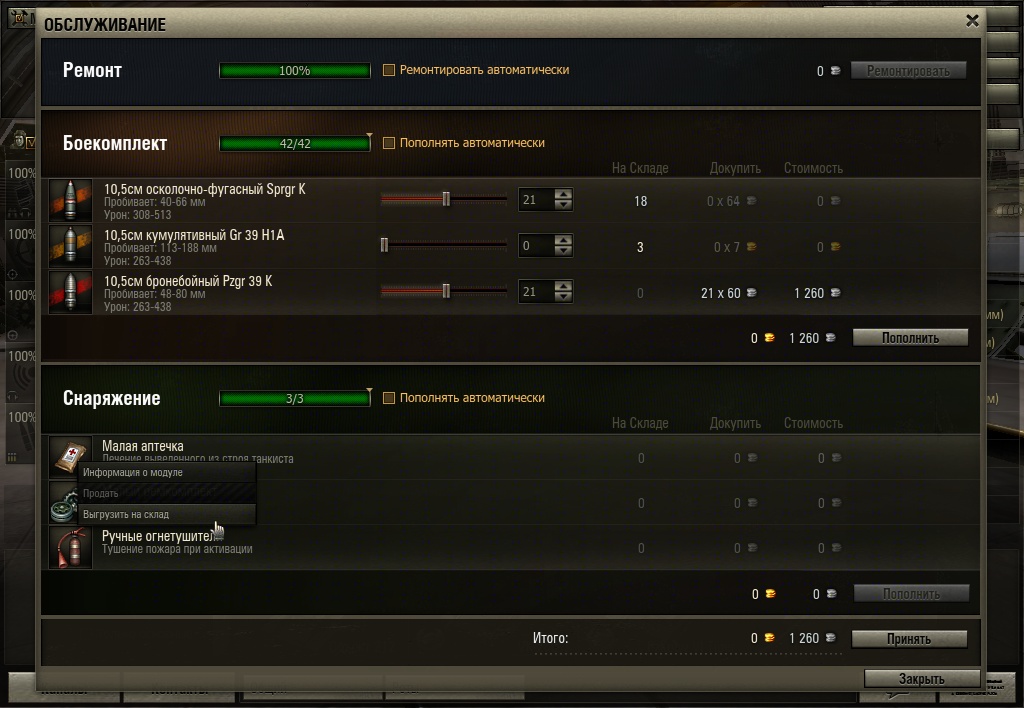Increase Gr 39 H1A shell count with up arrow
This screenshot has width=1024, height=708.
pyautogui.click(x=563, y=240)
